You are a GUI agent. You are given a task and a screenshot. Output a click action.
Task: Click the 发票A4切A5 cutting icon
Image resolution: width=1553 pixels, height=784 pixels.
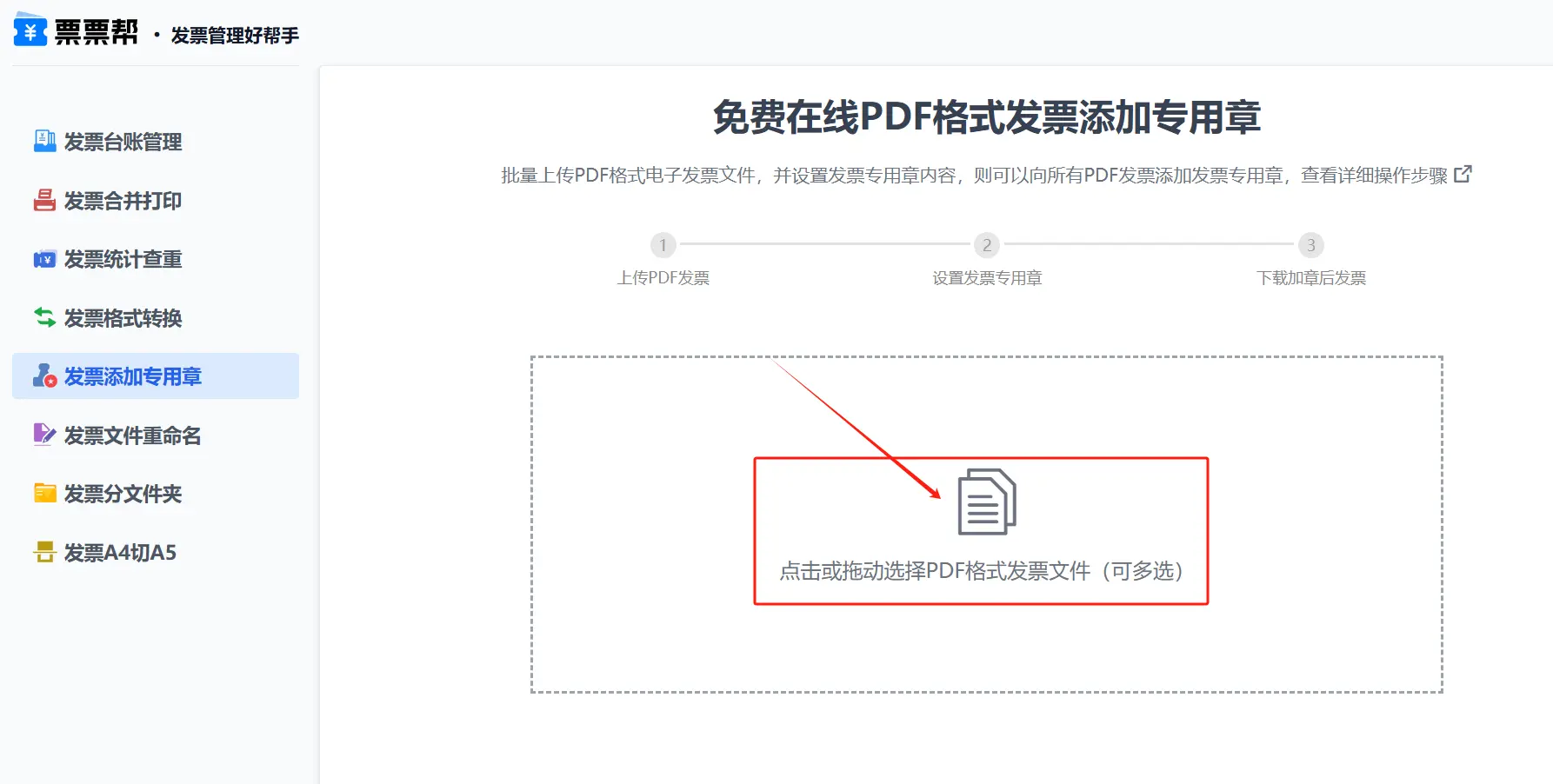[44, 552]
